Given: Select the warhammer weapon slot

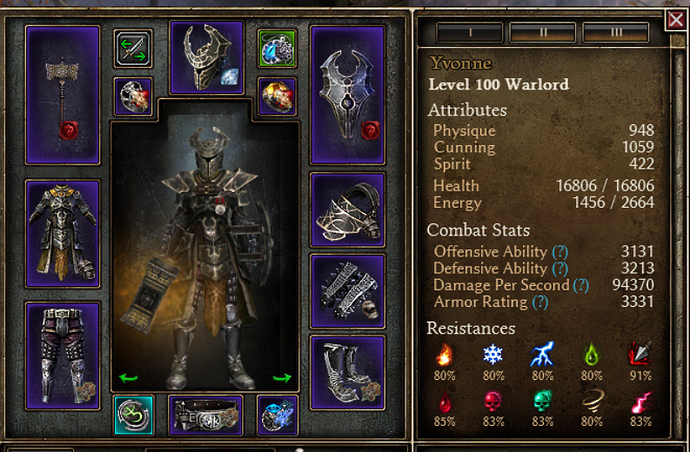Looking at the screenshot, I should pos(62,95).
